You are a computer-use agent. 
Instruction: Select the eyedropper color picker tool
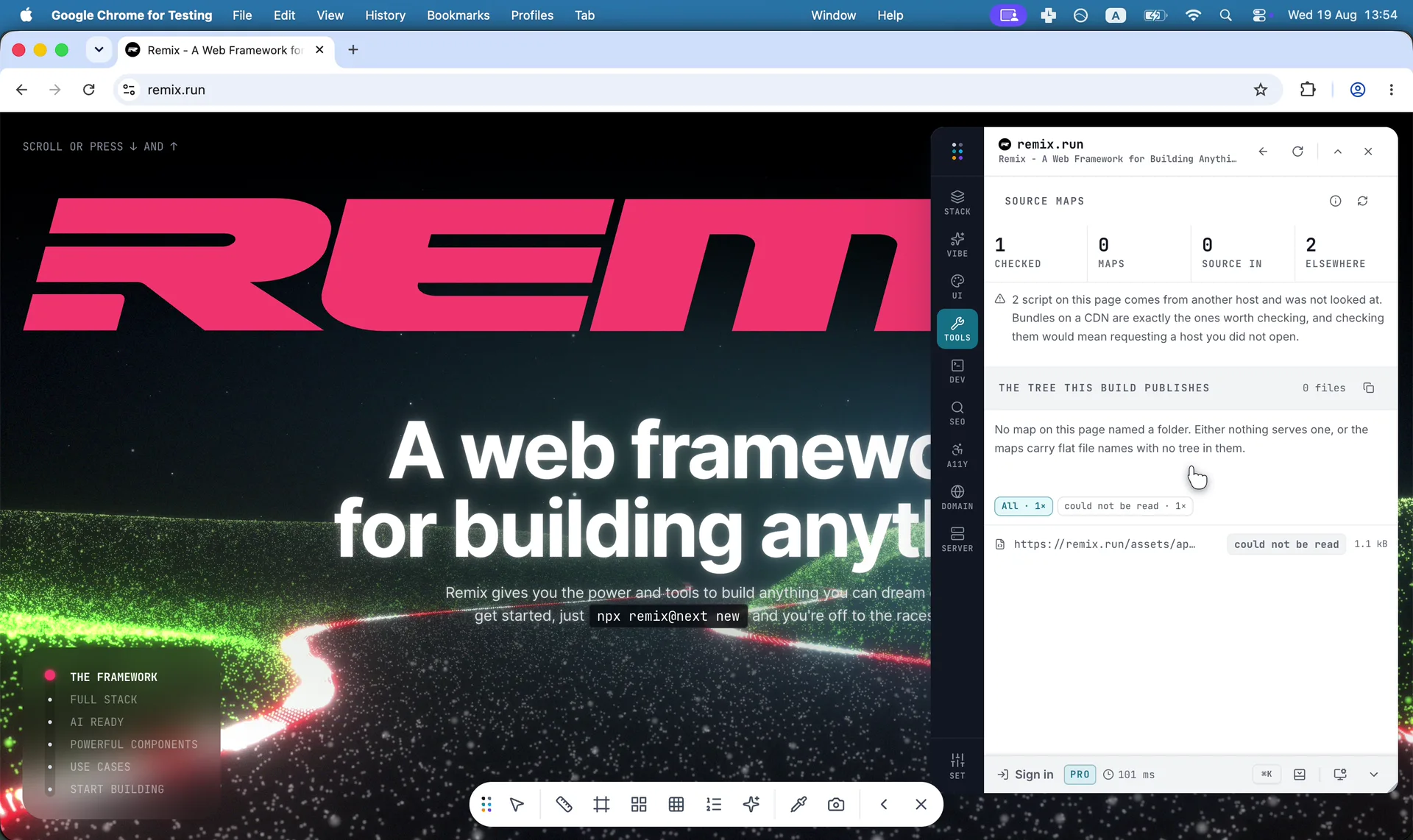798,805
